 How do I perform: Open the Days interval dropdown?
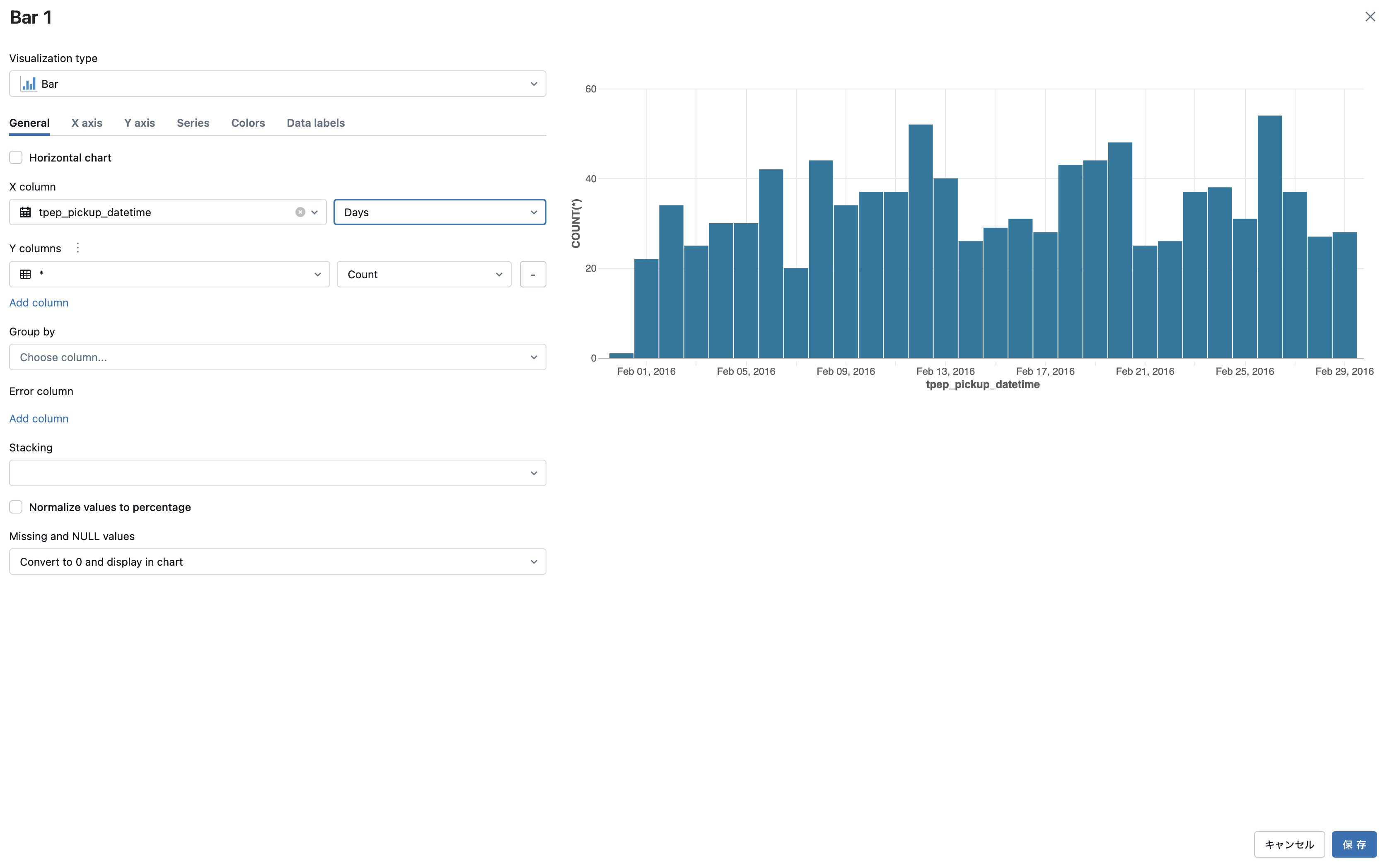tap(439, 212)
